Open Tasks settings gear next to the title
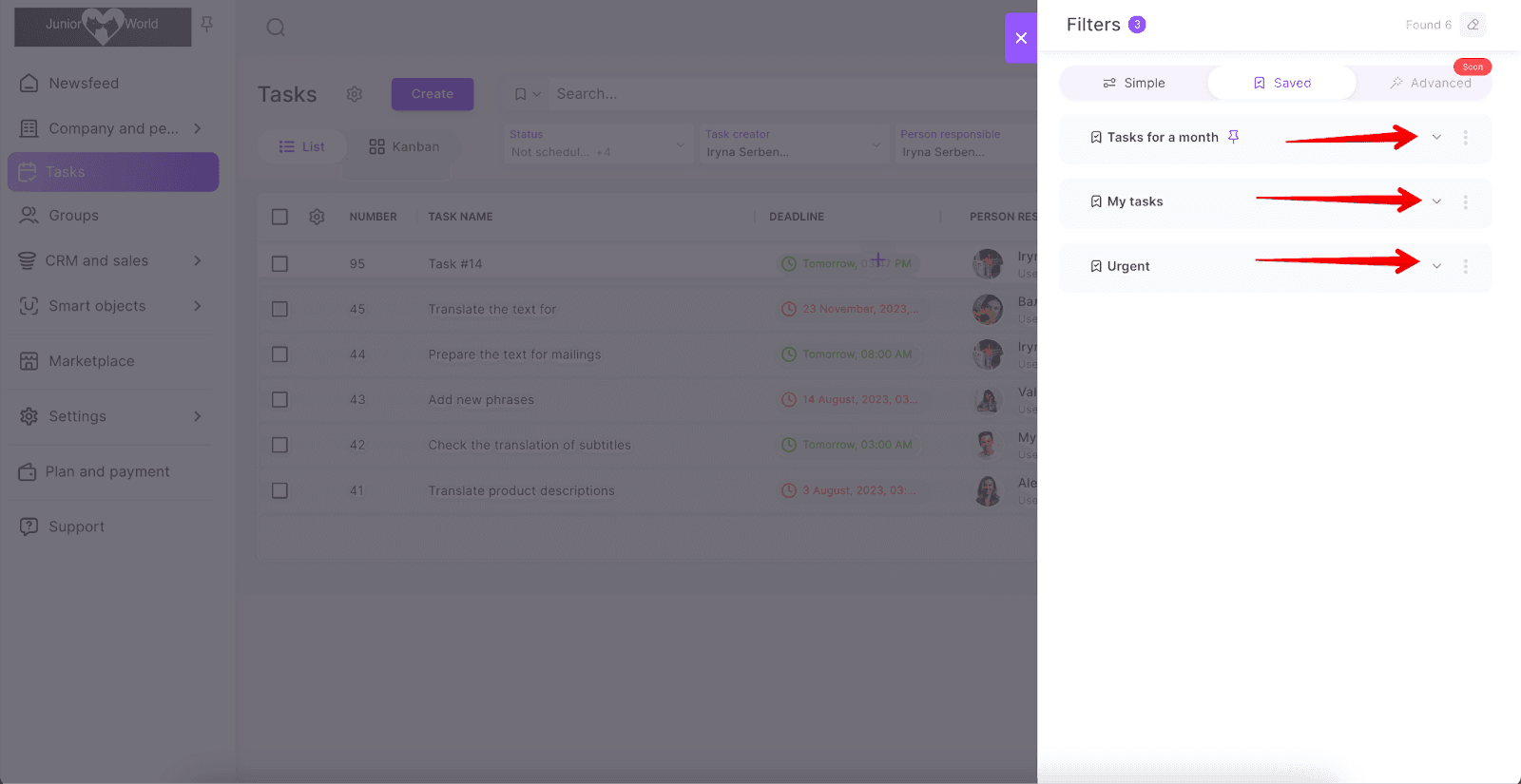This screenshot has height=784, width=1521. click(355, 94)
